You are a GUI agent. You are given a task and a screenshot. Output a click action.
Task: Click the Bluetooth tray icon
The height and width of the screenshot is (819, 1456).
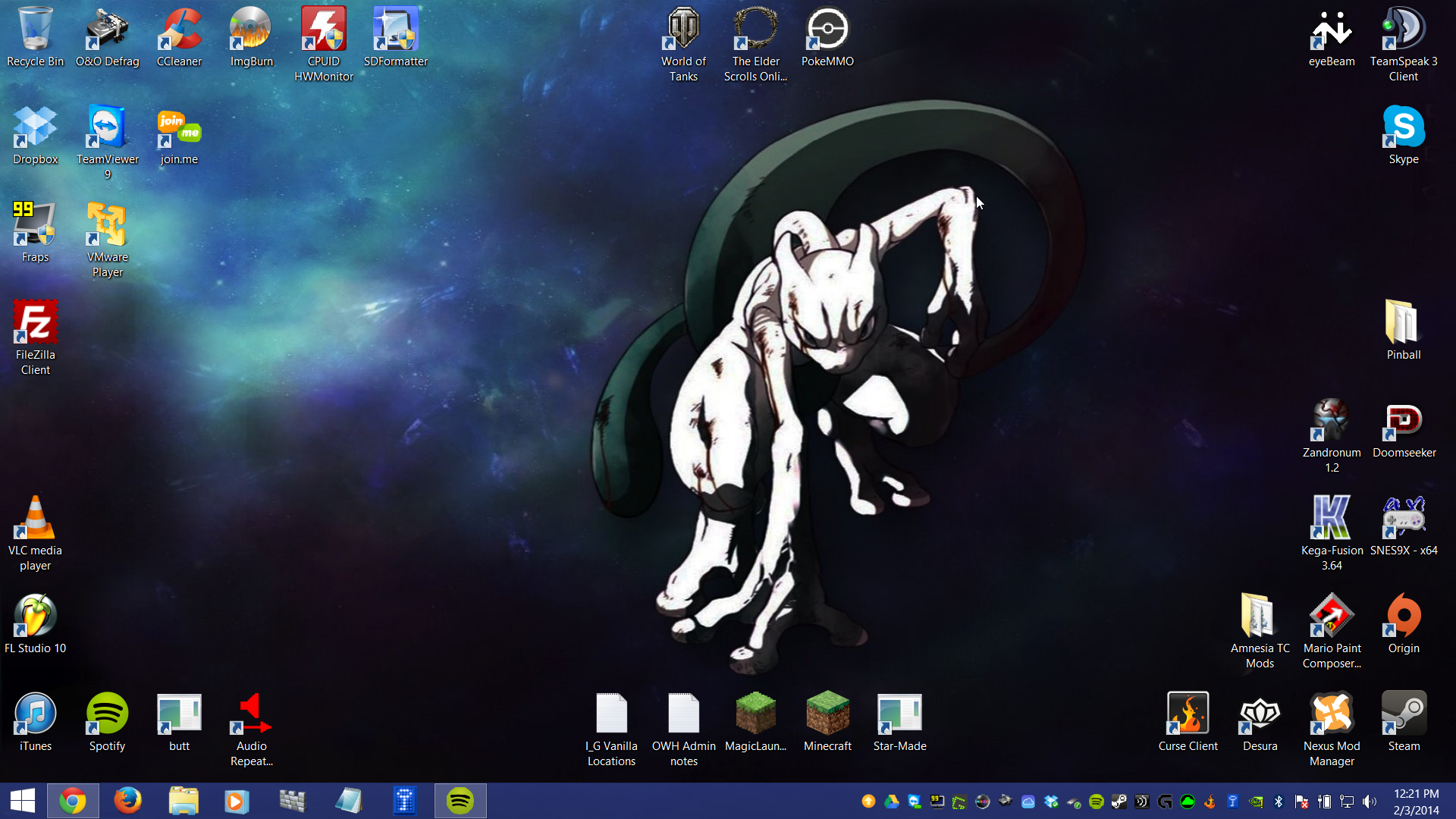click(x=1279, y=802)
